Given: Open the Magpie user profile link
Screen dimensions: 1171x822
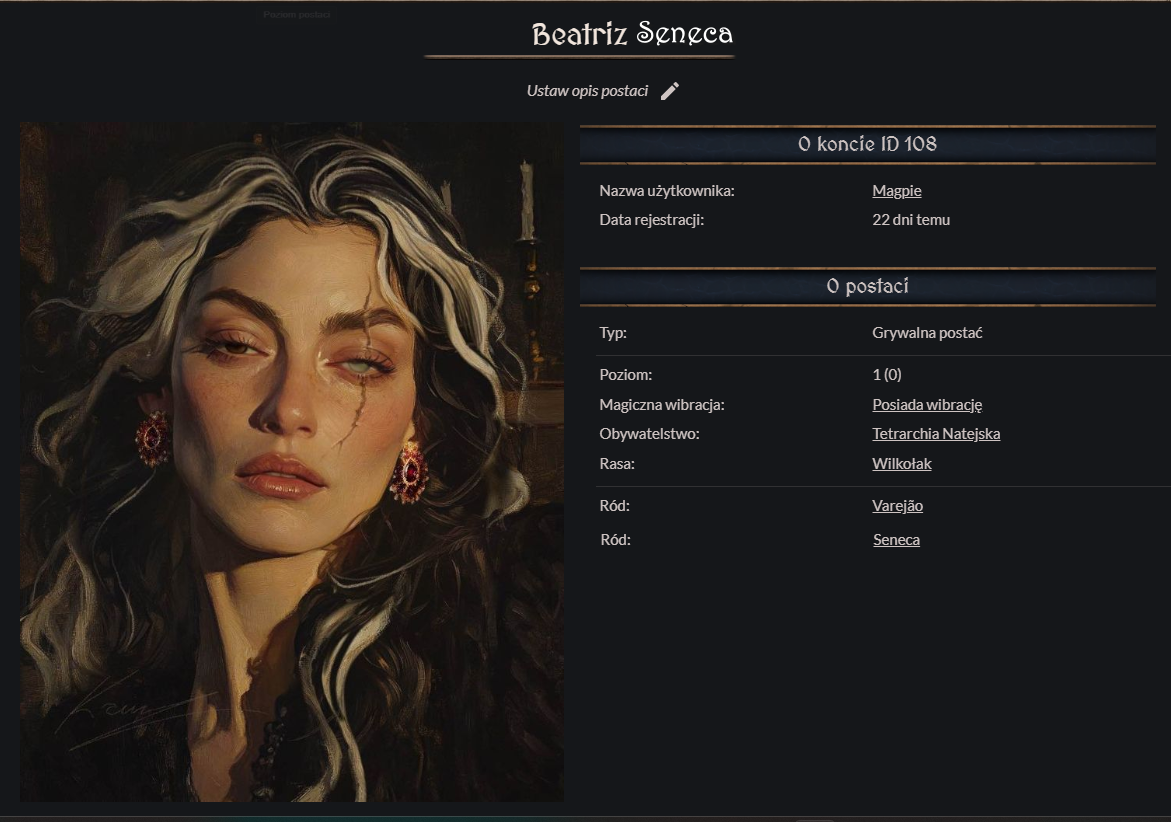Looking at the screenshot, I should tap(896, 190).
